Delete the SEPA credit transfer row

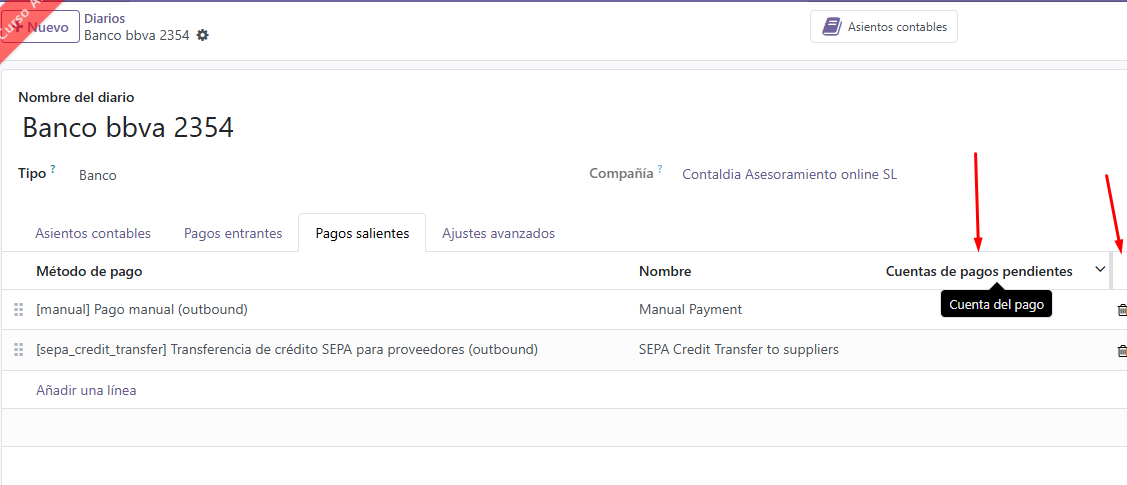pyautogui.click(x=1121, y=350)
